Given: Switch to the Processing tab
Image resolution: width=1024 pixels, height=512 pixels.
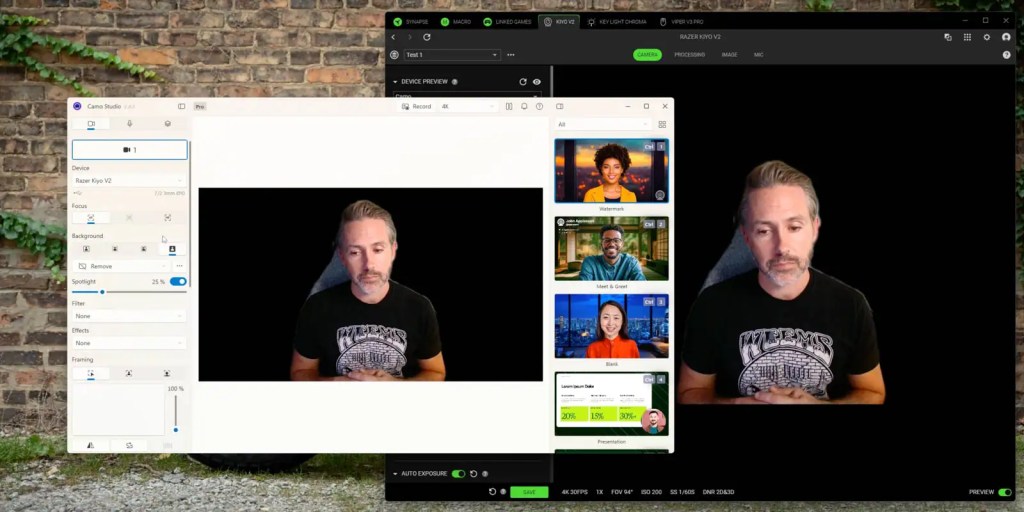Looking at the screenshot, I should coord(689,55).
